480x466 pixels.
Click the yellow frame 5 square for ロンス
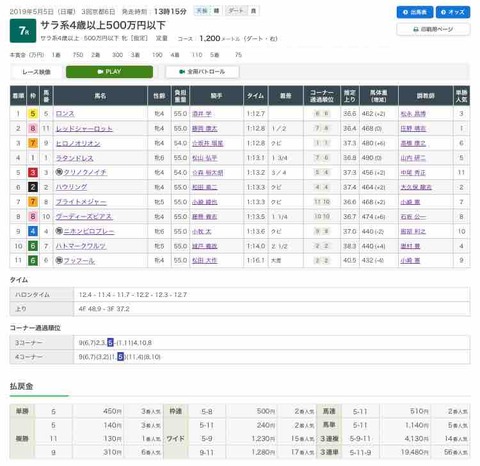(33, 114)
